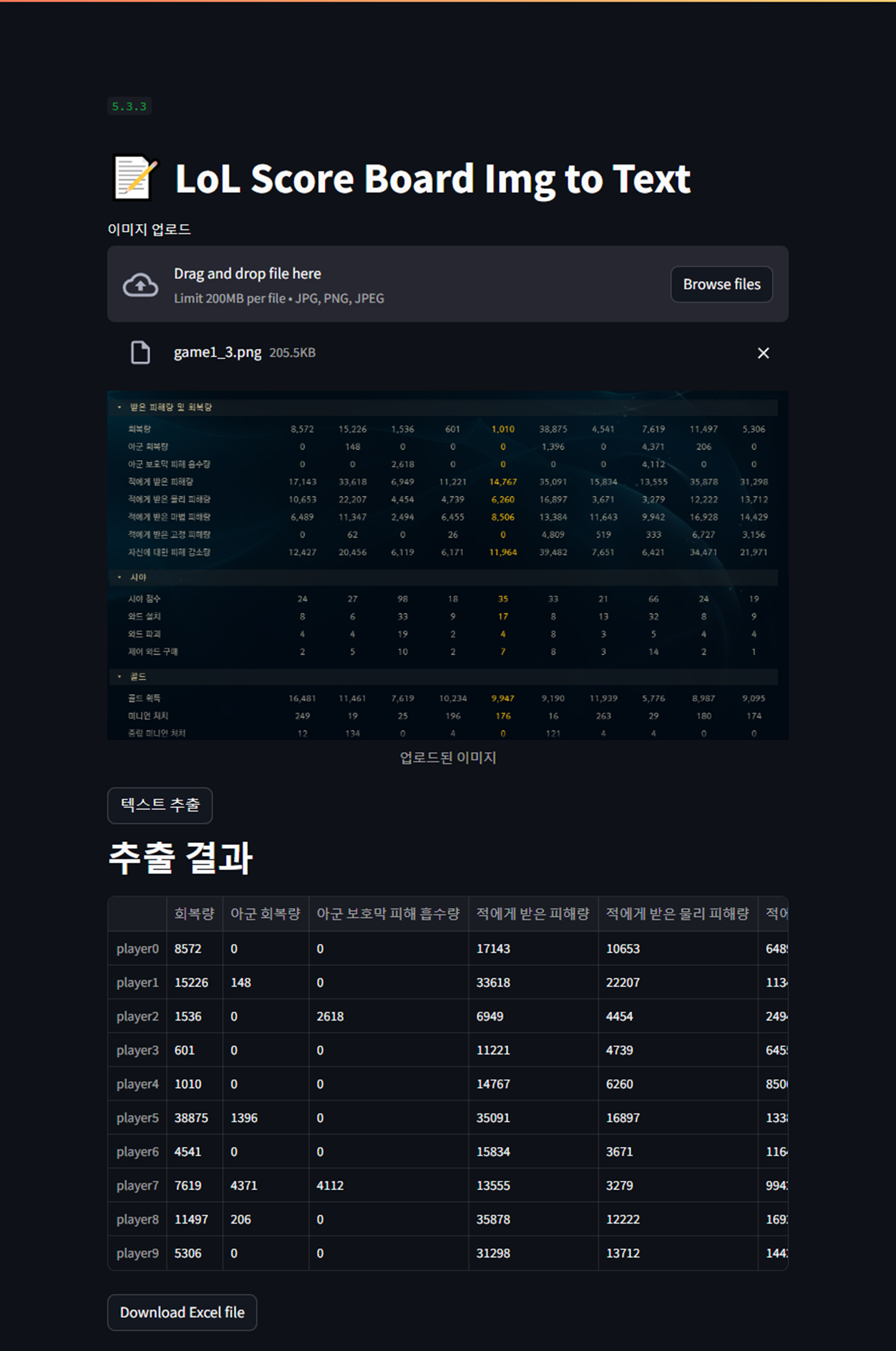This screenshot has width=896, height=1351.
Task: Click cell 148 in player1 row
Action: [x=266, y=982]
